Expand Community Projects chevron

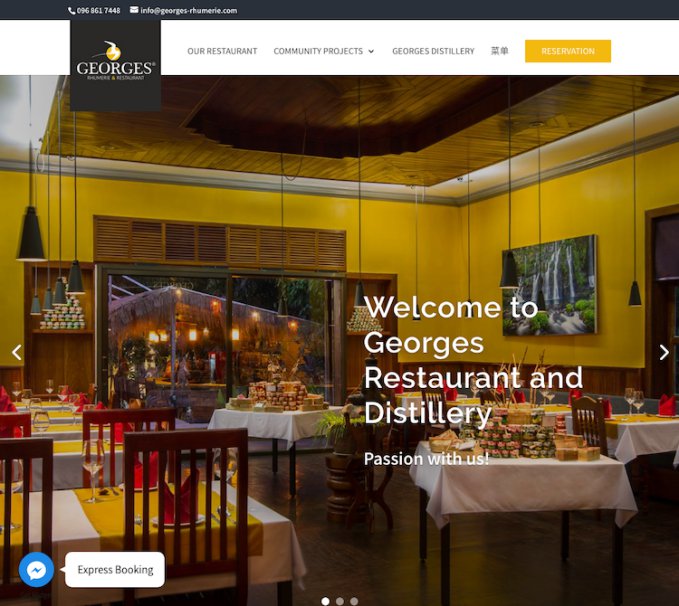tap(371, 51)
